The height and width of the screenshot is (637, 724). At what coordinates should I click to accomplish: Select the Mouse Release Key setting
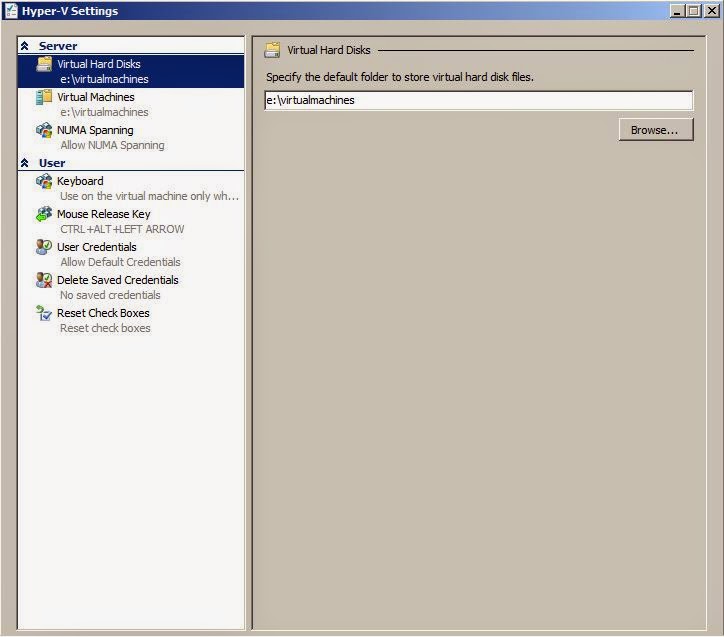click(x=131, y=222)
